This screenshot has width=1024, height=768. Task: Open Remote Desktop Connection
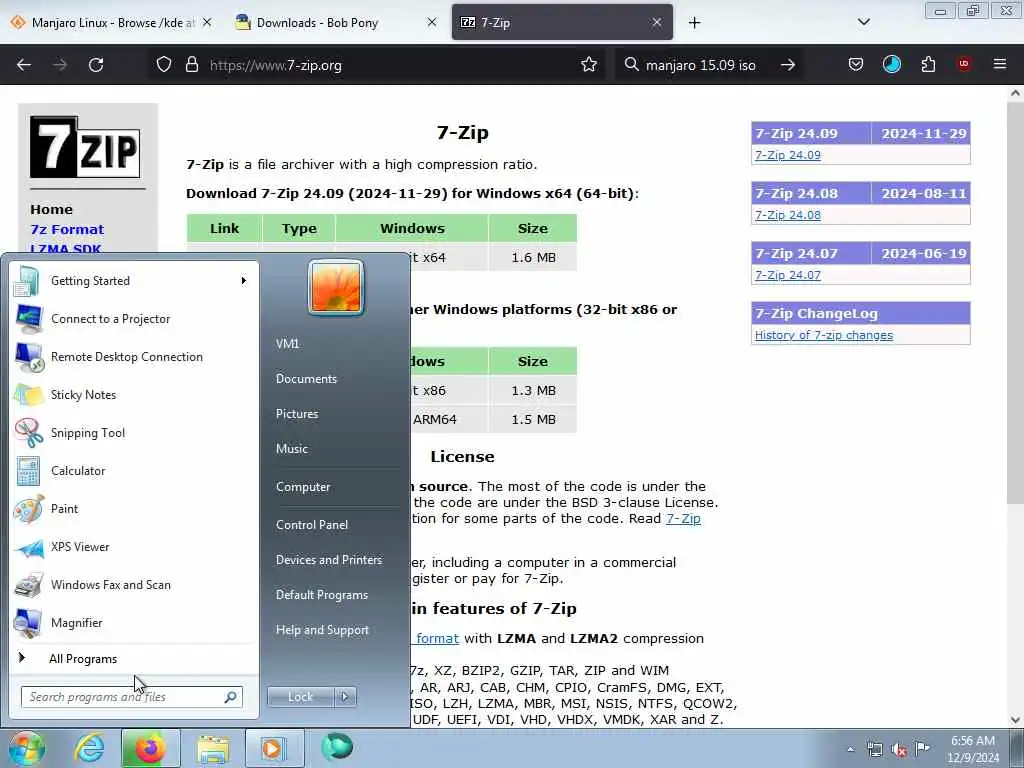133,357
